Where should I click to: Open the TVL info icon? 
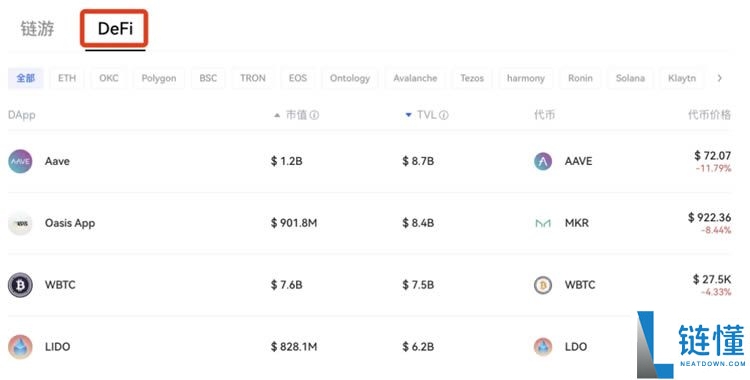pyautogui.click(x=443, y=115)
